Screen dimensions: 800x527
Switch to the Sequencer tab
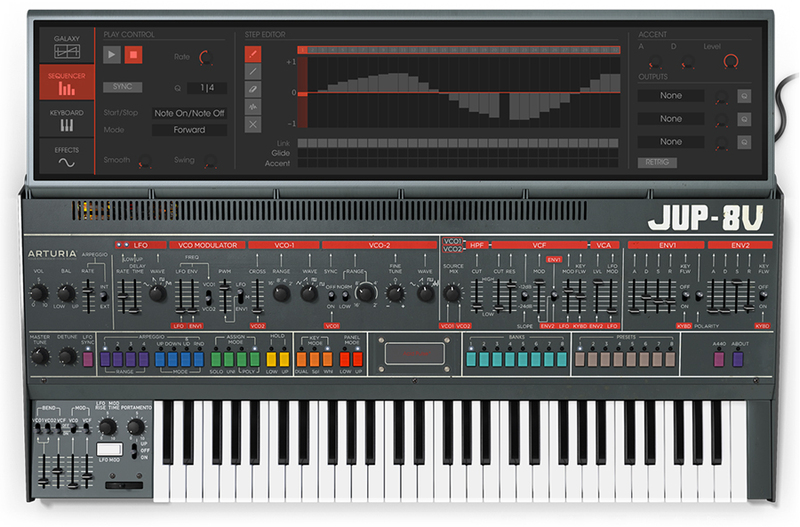[67, 83]
